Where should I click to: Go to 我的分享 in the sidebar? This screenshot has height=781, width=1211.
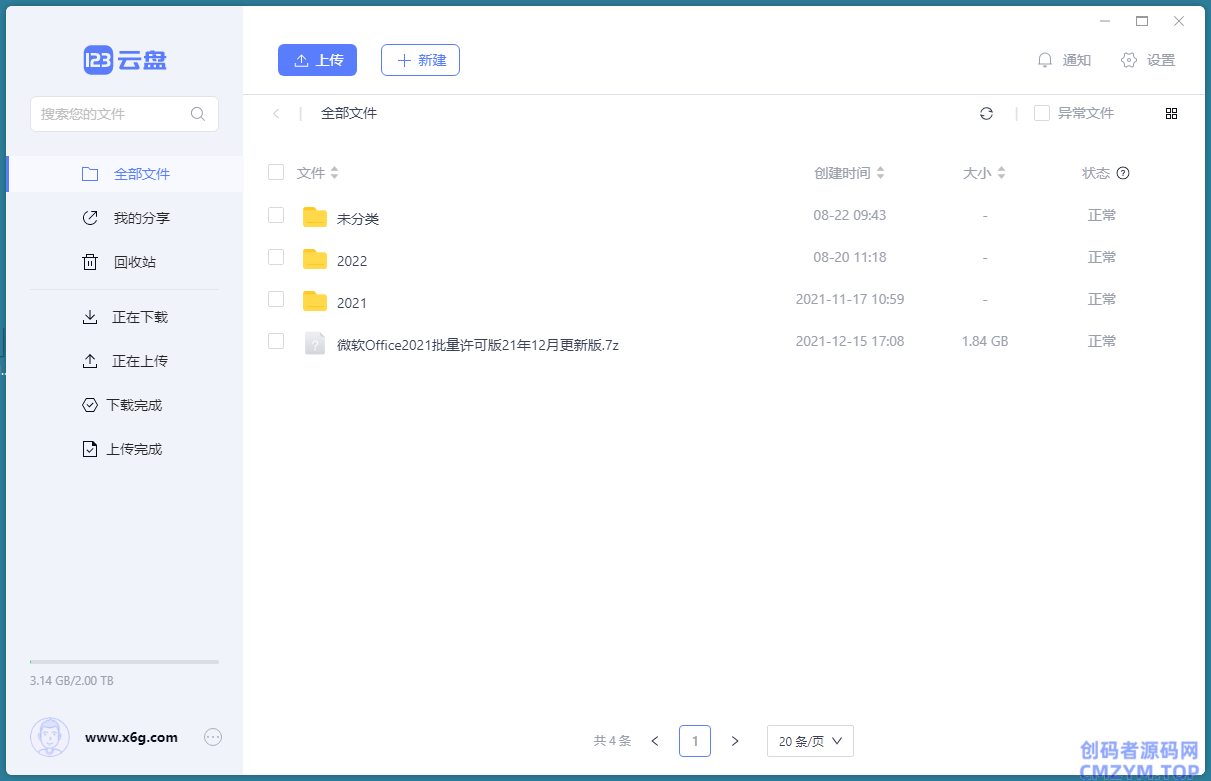point(141,218)
